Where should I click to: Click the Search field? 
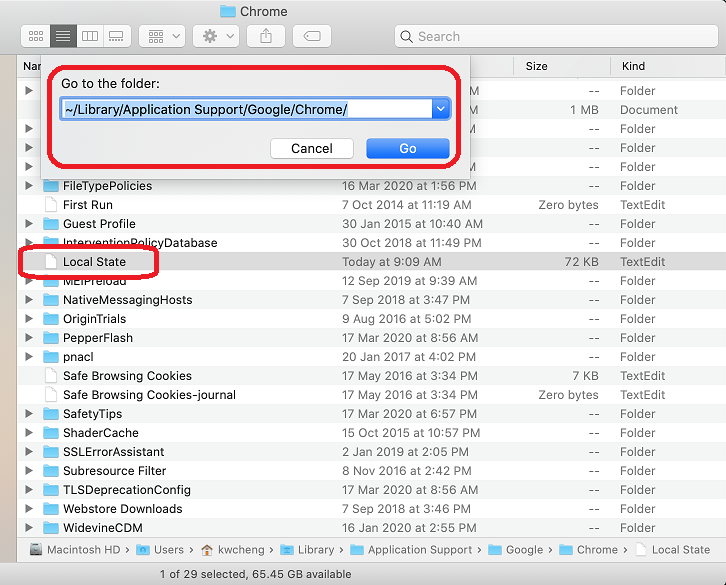[556, 36]
